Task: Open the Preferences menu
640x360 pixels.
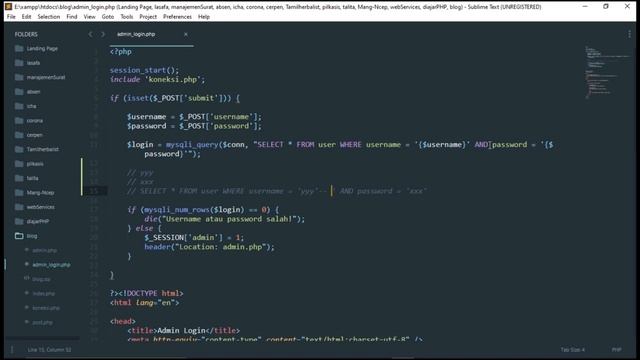Action: pyautogui.click(x=177, y=17)
